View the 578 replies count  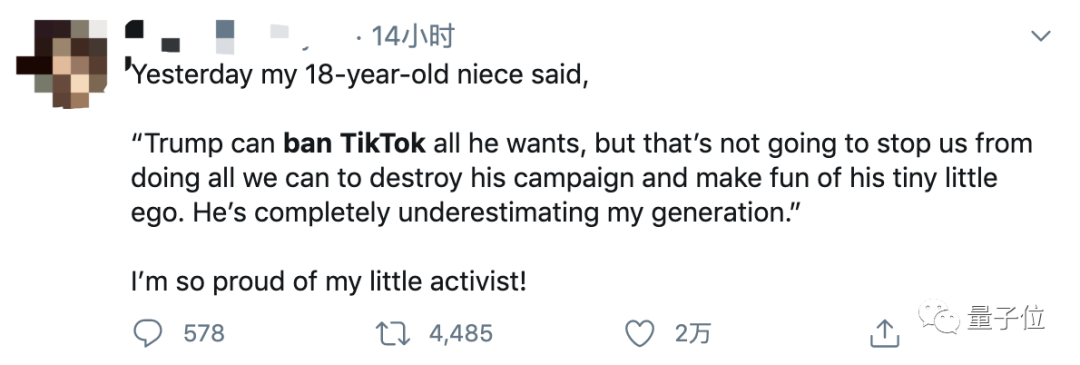pos(204,334)
